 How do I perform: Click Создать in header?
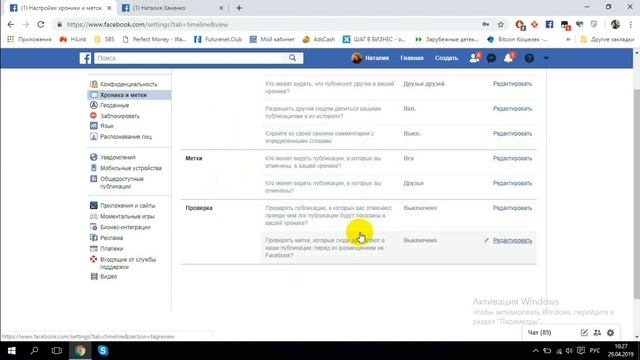(446, 58)
